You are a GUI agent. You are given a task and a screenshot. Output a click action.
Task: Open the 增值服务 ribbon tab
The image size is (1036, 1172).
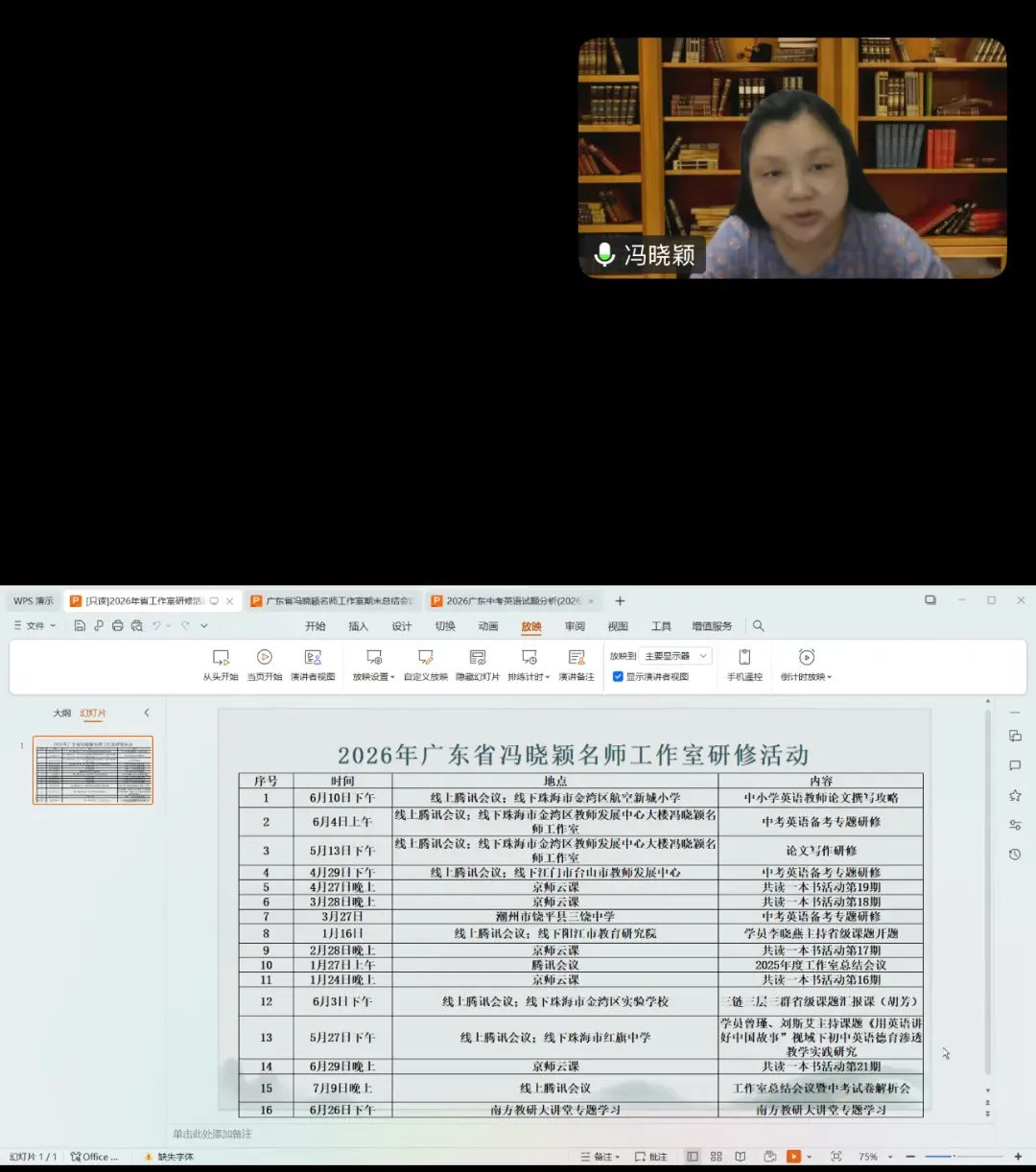[x=712, y=626]
